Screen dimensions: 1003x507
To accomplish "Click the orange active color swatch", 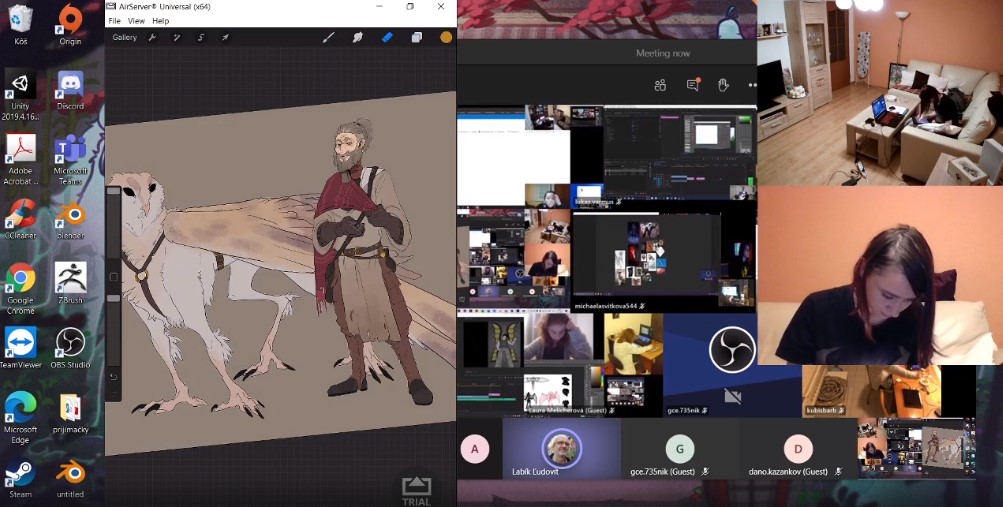I will 446,38.
